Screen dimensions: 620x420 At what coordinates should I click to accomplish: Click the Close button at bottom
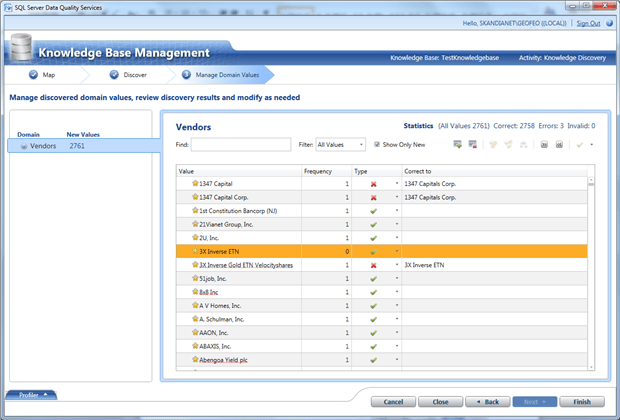click(x=440, y=402)
